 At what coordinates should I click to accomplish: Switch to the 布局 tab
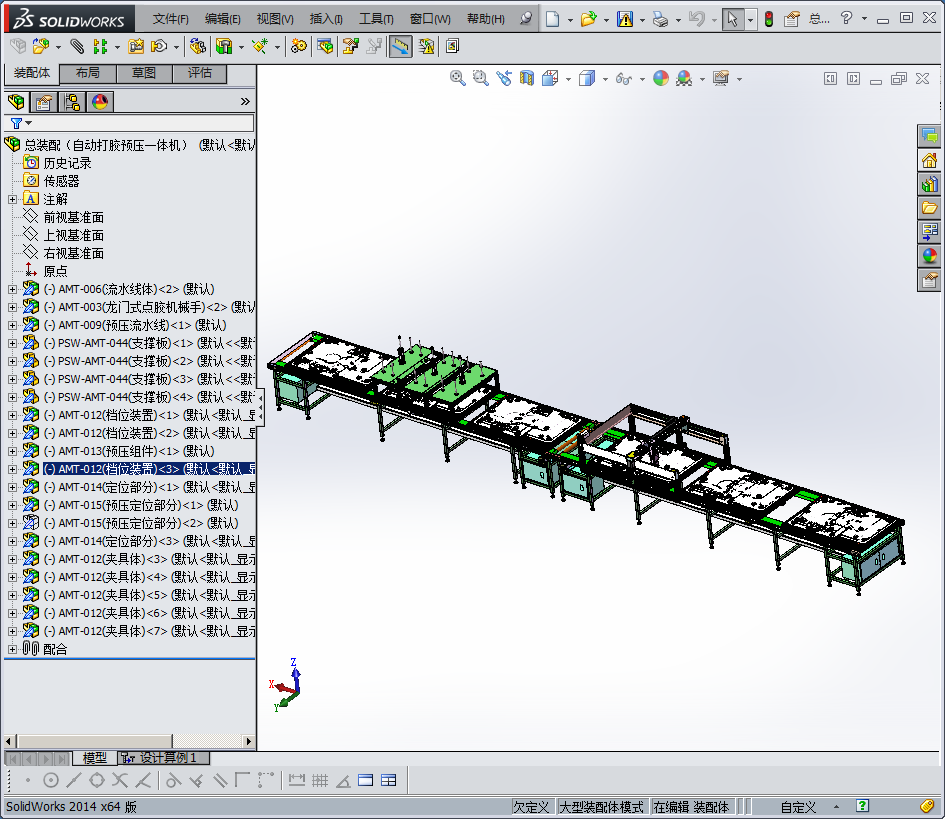pos(88,73)
